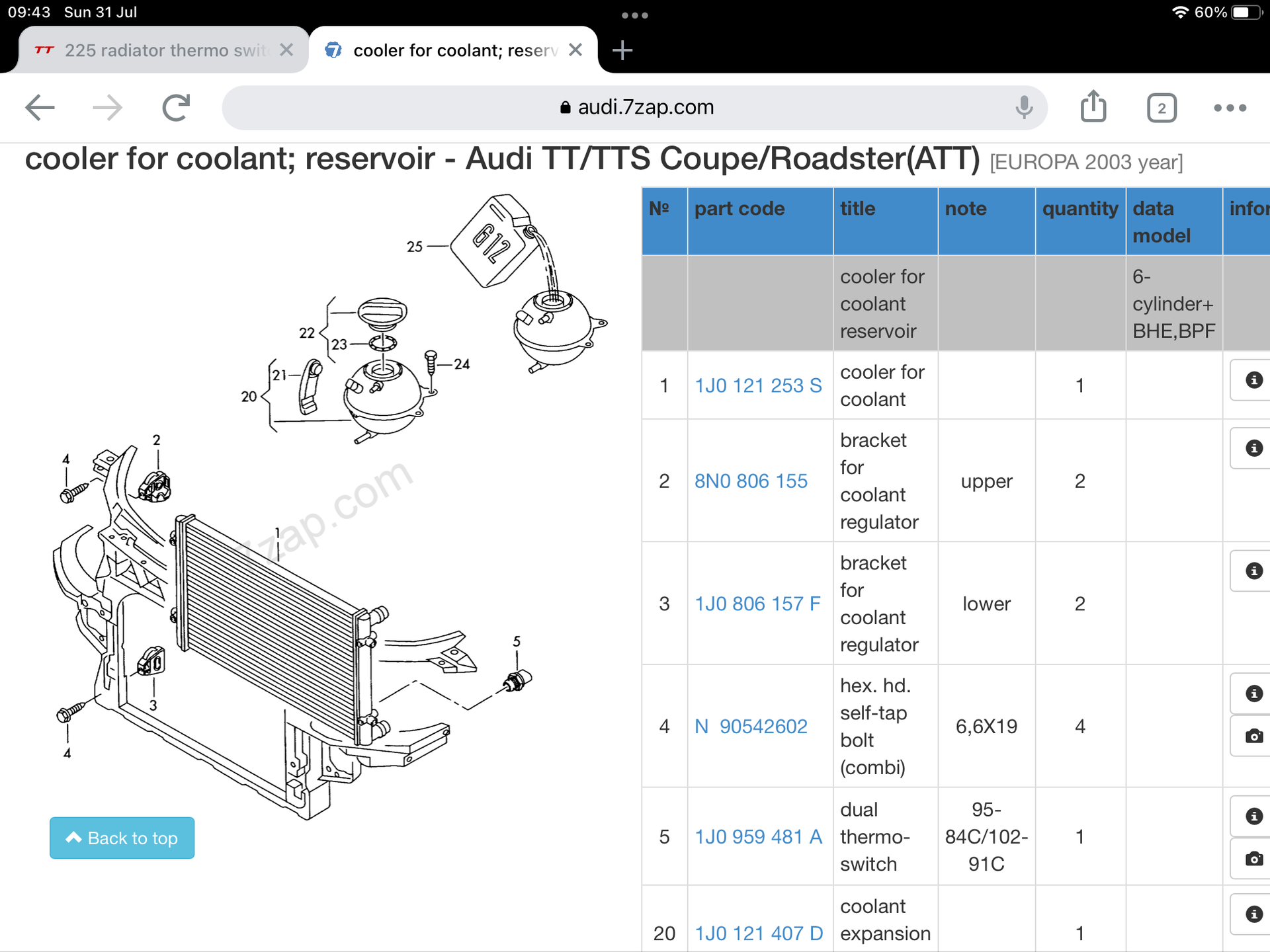
Task: Tap the expansion tank cap labeled 22
Action: click(x=382, y=313)
